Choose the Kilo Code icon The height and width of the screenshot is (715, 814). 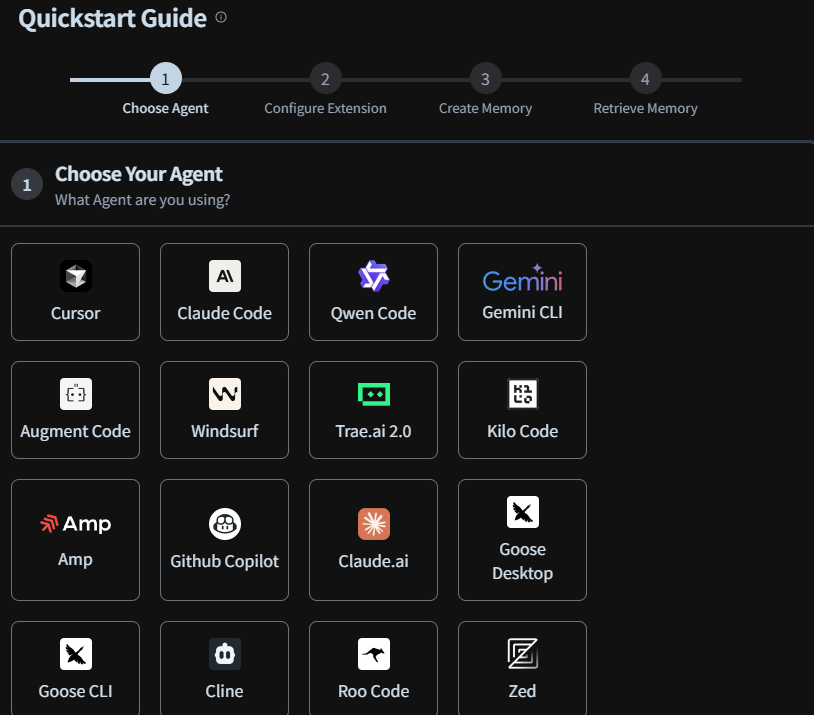pos(523,394)
